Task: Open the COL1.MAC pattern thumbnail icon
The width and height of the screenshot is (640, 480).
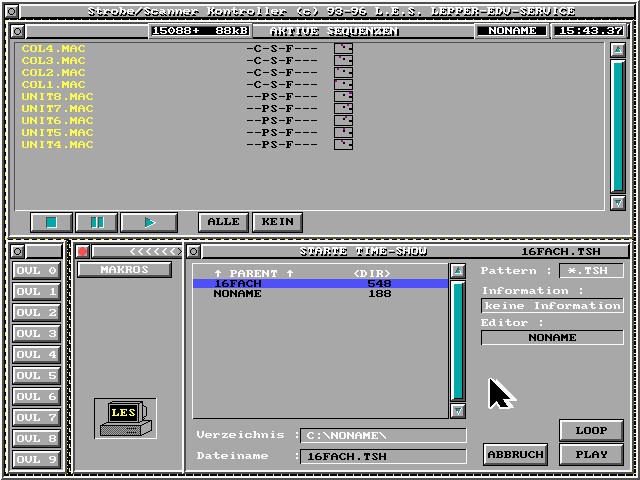Action: pos(343,85)
